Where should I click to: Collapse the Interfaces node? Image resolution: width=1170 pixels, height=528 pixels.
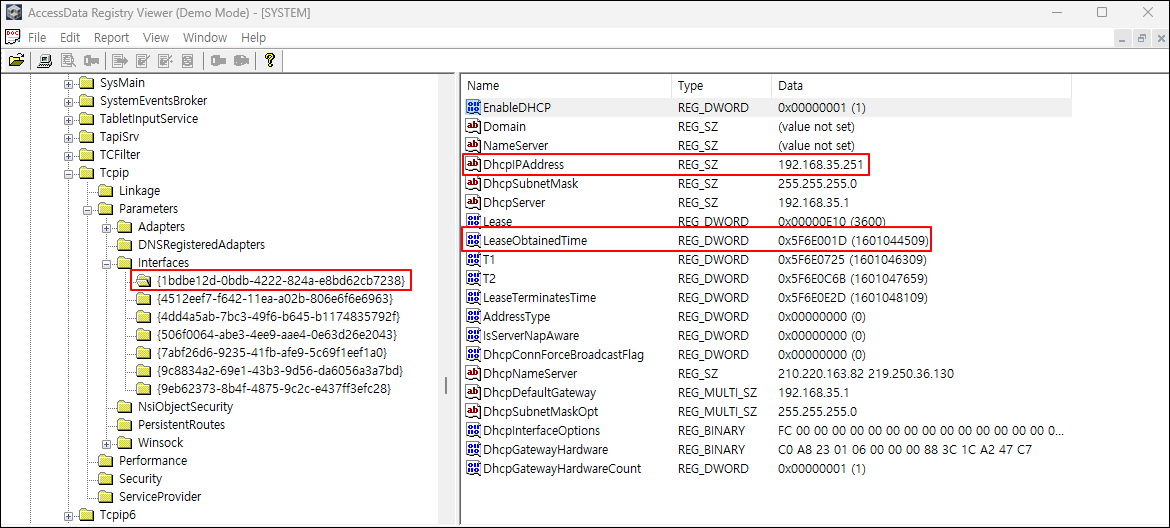click(x=107, y=263)
